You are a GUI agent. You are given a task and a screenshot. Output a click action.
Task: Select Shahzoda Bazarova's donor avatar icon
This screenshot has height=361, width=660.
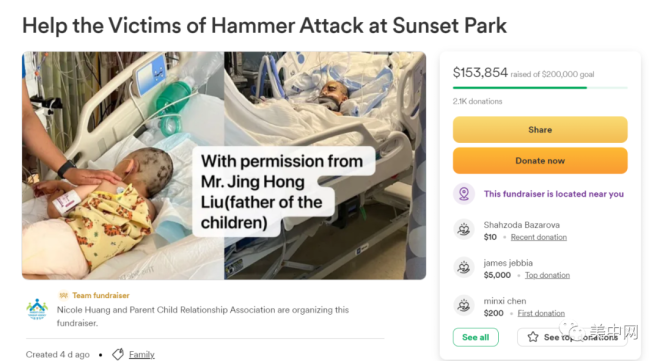464,229
